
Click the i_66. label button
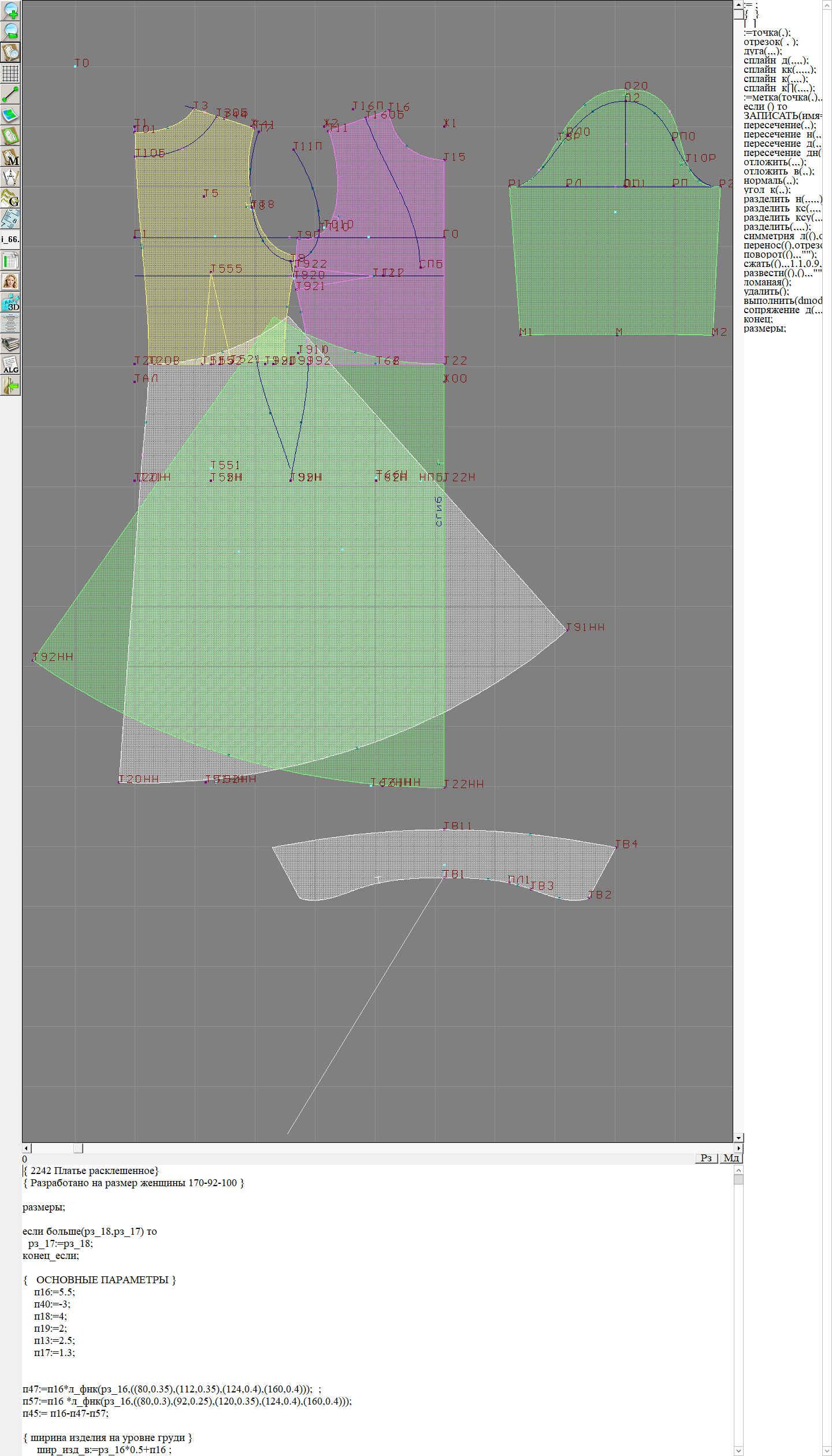coord(10,239)
